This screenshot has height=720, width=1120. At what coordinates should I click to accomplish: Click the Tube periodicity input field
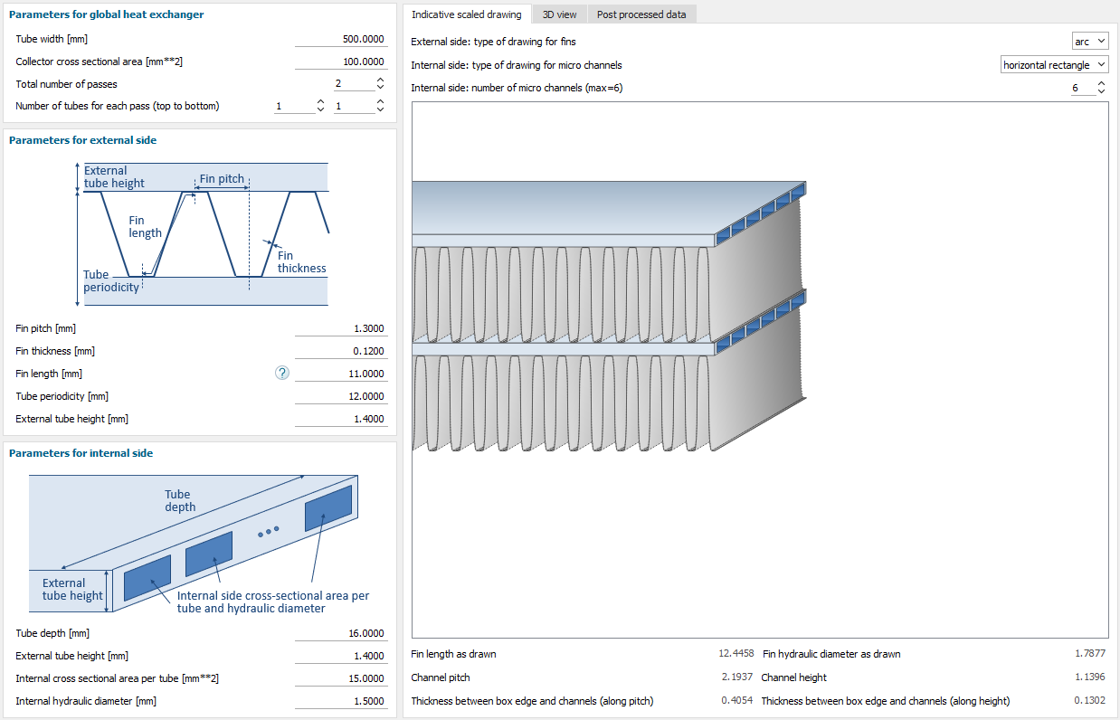click(340, 396)
